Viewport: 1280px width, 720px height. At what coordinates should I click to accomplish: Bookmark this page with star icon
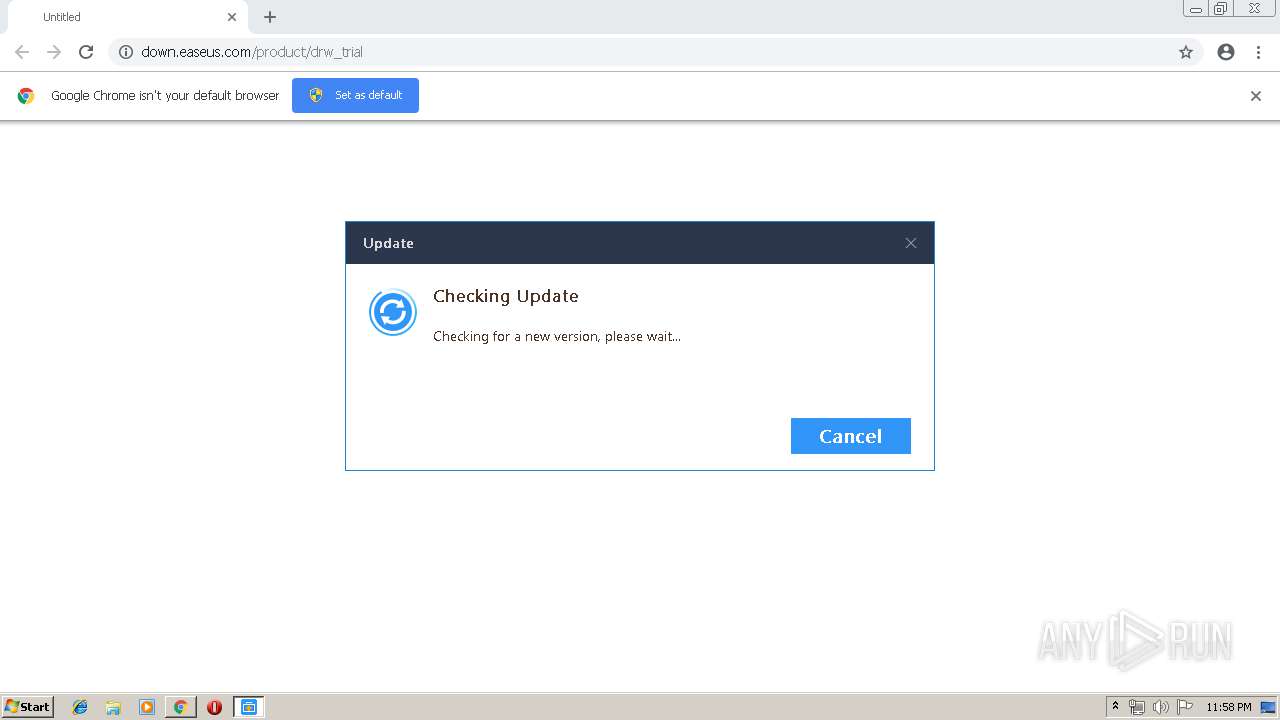click(1186, 52)
